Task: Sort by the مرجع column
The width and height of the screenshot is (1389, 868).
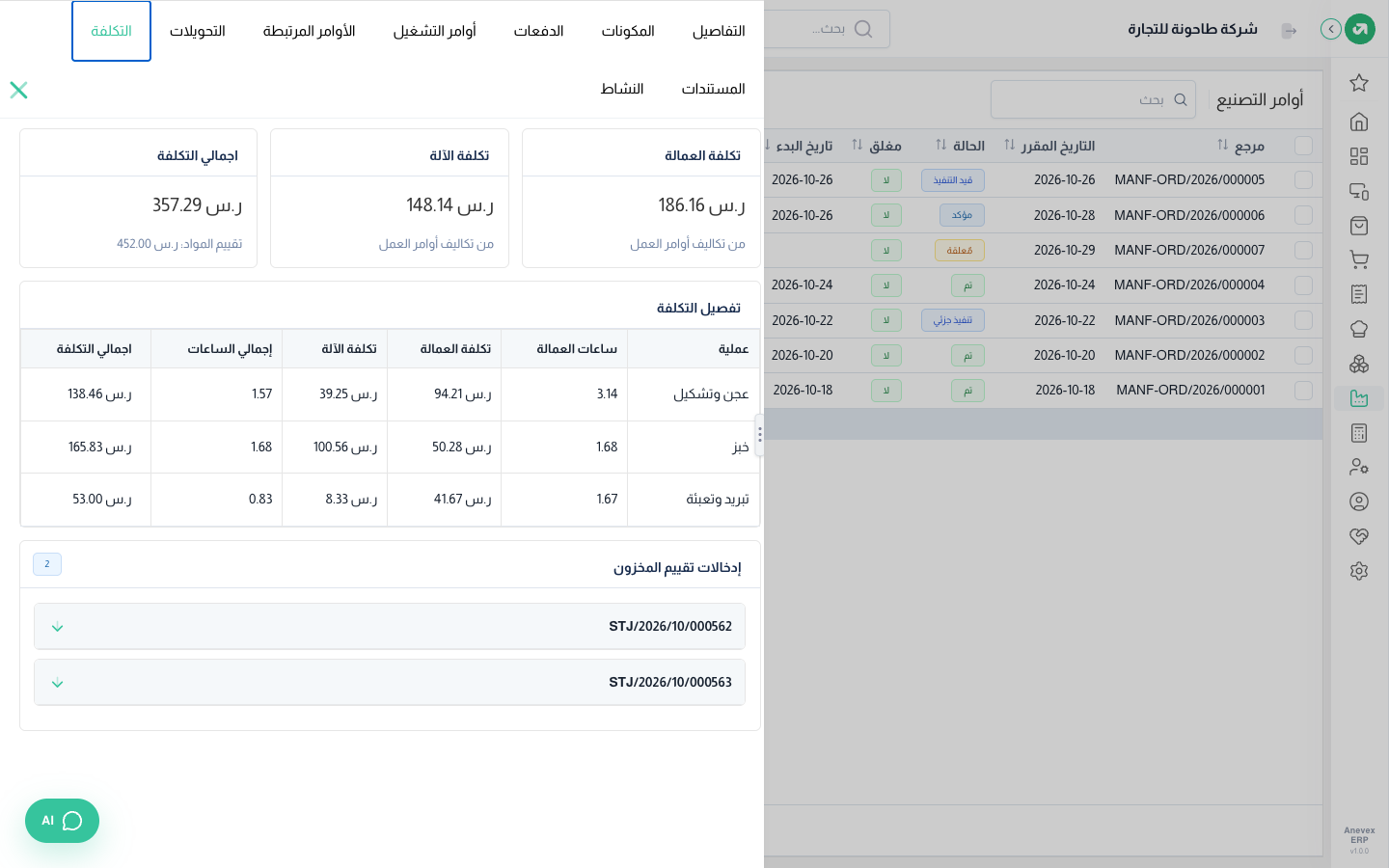Action: click(1223, 145)
